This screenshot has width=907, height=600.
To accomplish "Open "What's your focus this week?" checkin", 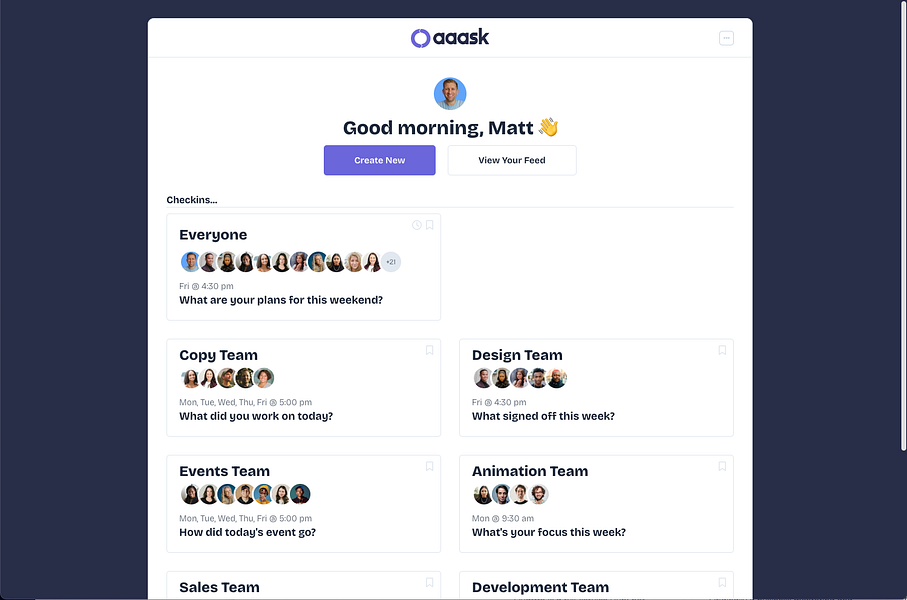I will point(548,532).
